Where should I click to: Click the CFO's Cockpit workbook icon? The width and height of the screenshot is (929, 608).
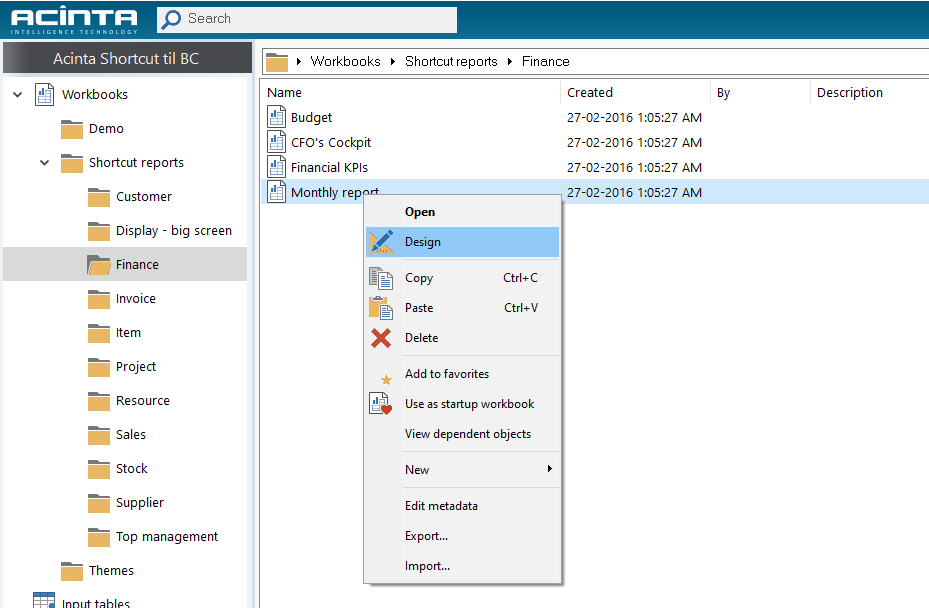[x=276, y=142]
